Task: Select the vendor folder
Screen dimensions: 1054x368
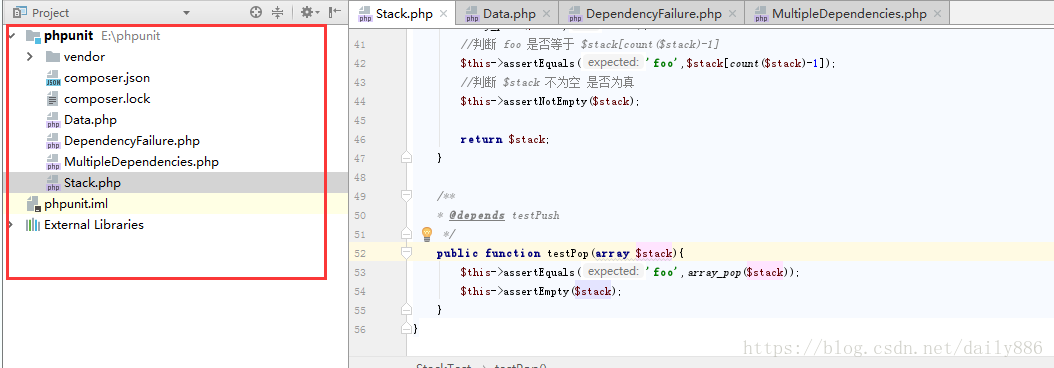Action: pos(84,57)
